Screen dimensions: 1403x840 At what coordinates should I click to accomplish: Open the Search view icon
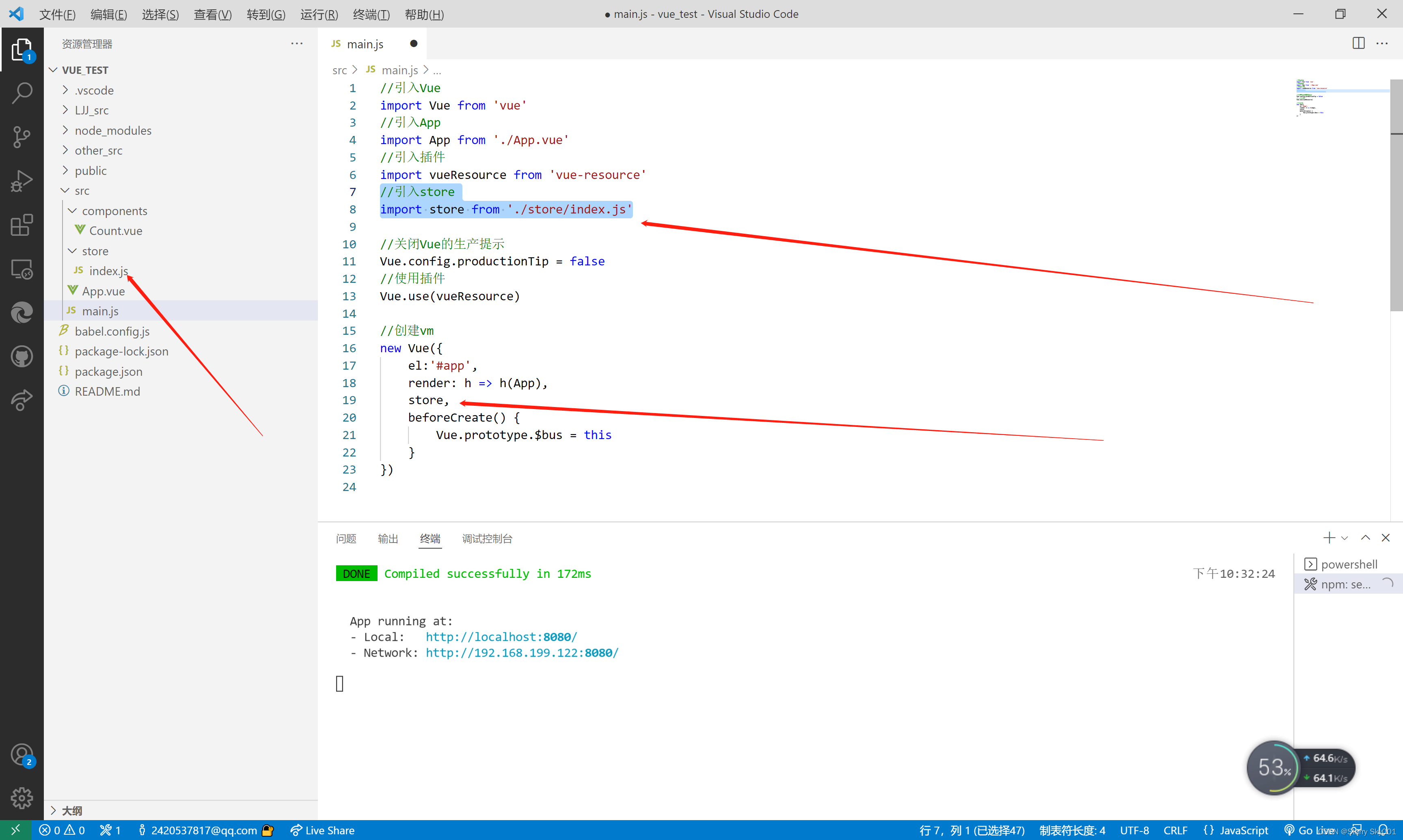click(x=22, y=93)
